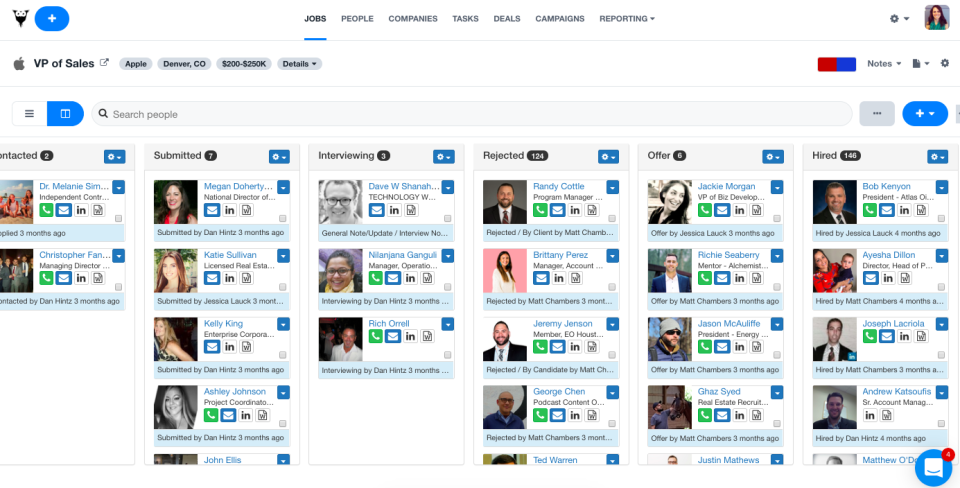Open external link icon next to VP of Sales
Image resolution: width=960 pixels, height=488 pixels.
coord(105,62)
